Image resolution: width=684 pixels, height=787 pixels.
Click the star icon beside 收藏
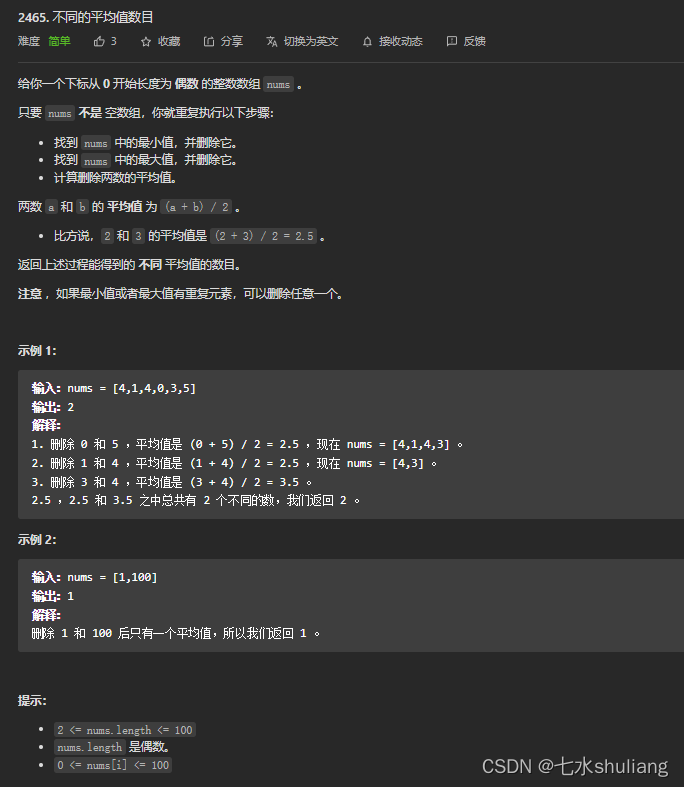[x=146, y=41]
